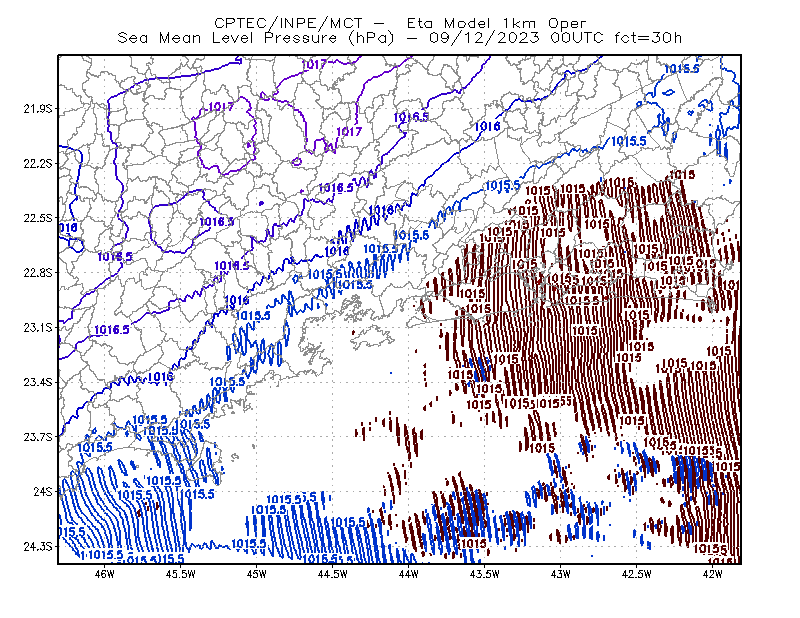Screen dimensions: 800x618
Task: Select the 24.3S latitude axis label
Action: tap(38, 547)
